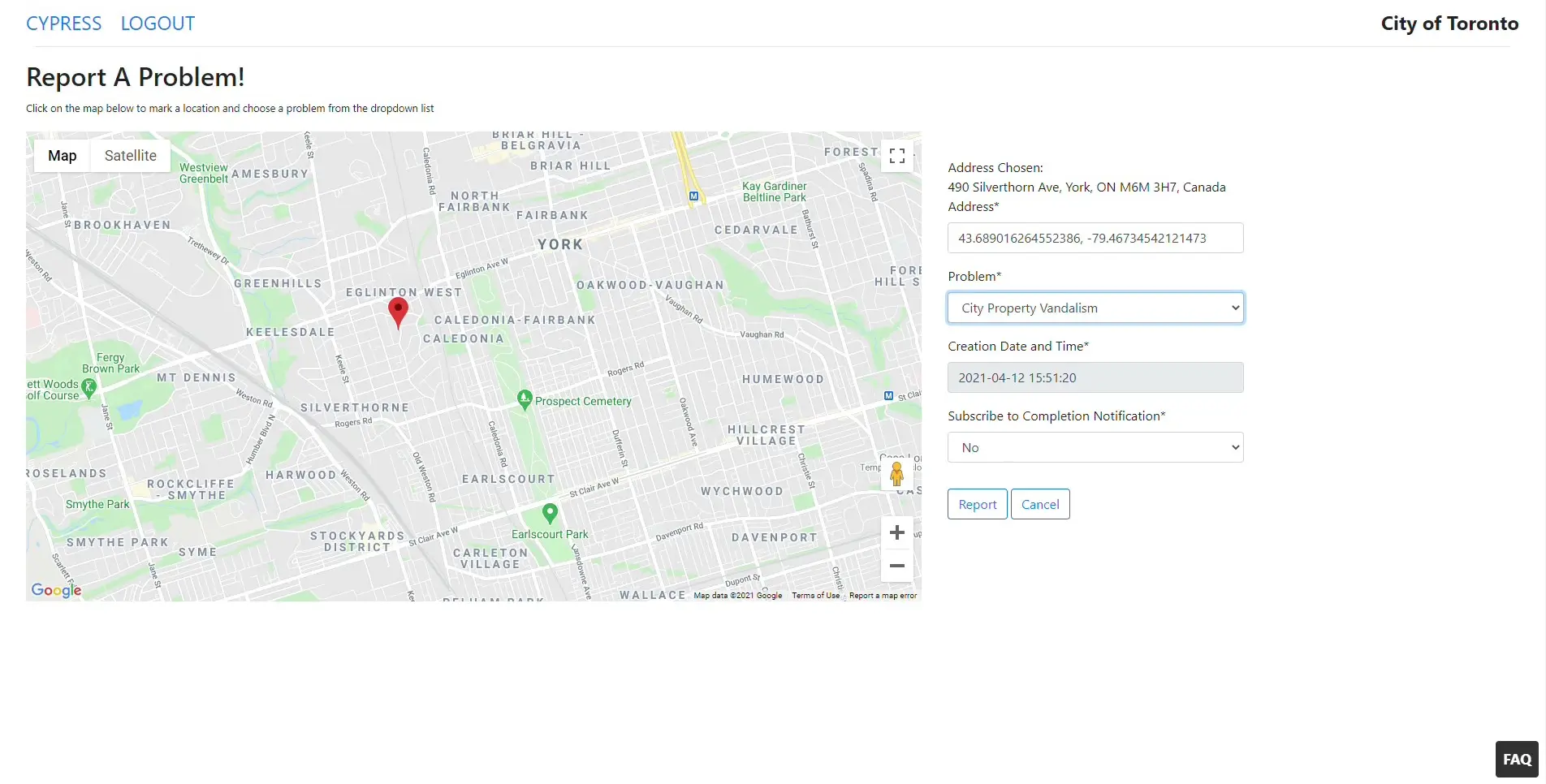The width and height of the screenshot is (1546, 784).
Task: Switch to Satellite view tab
Action: click(130, 155)
